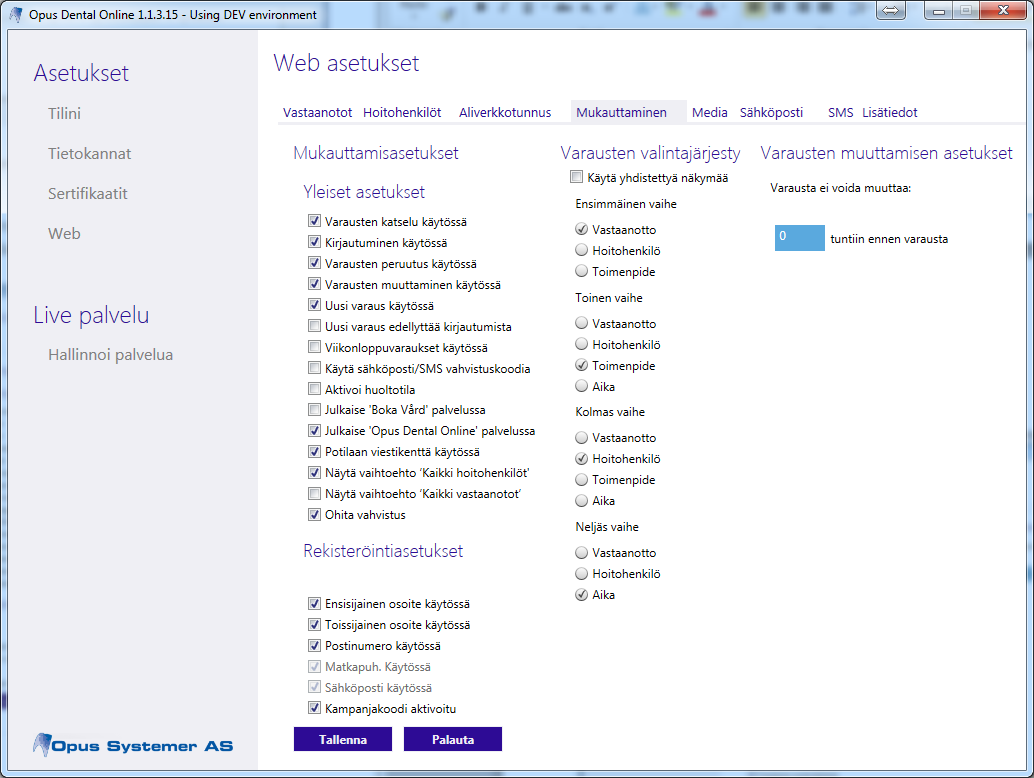
Task: Select Vastaanotto under Kolmas vaihe
Action: point(582,437)
